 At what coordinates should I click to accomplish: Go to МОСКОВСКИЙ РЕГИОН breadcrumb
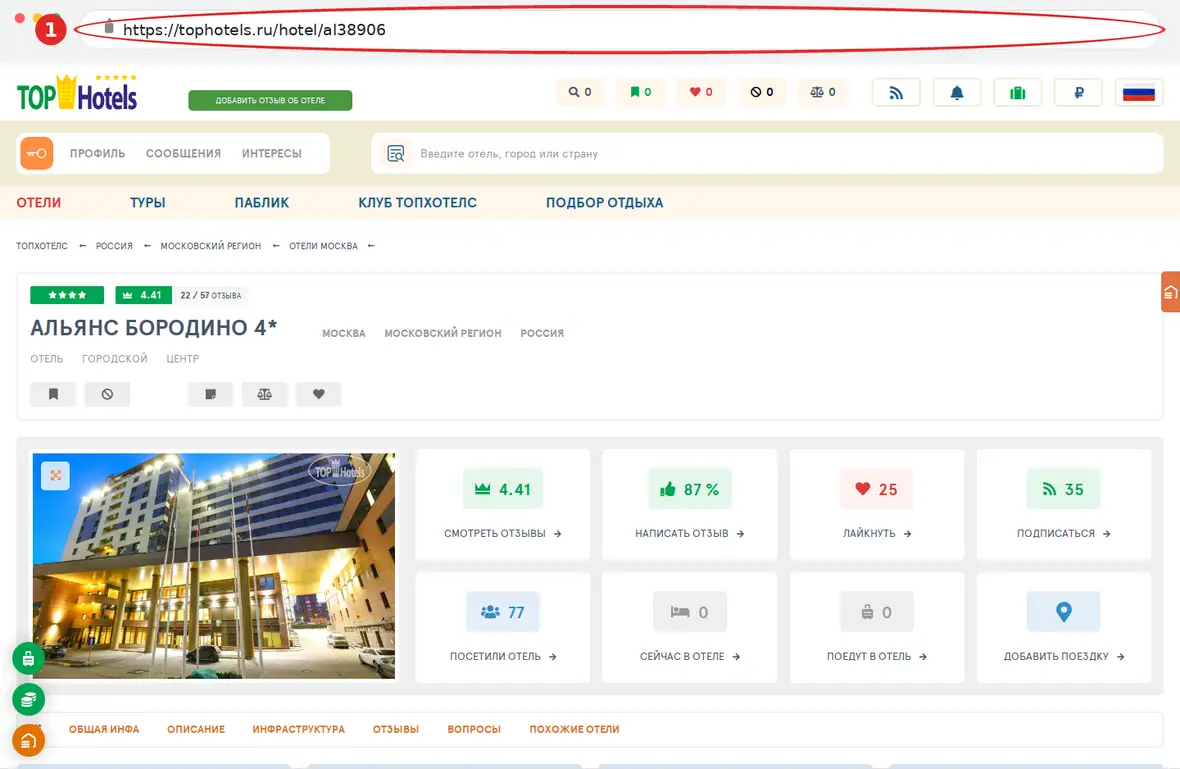(211, 246)
